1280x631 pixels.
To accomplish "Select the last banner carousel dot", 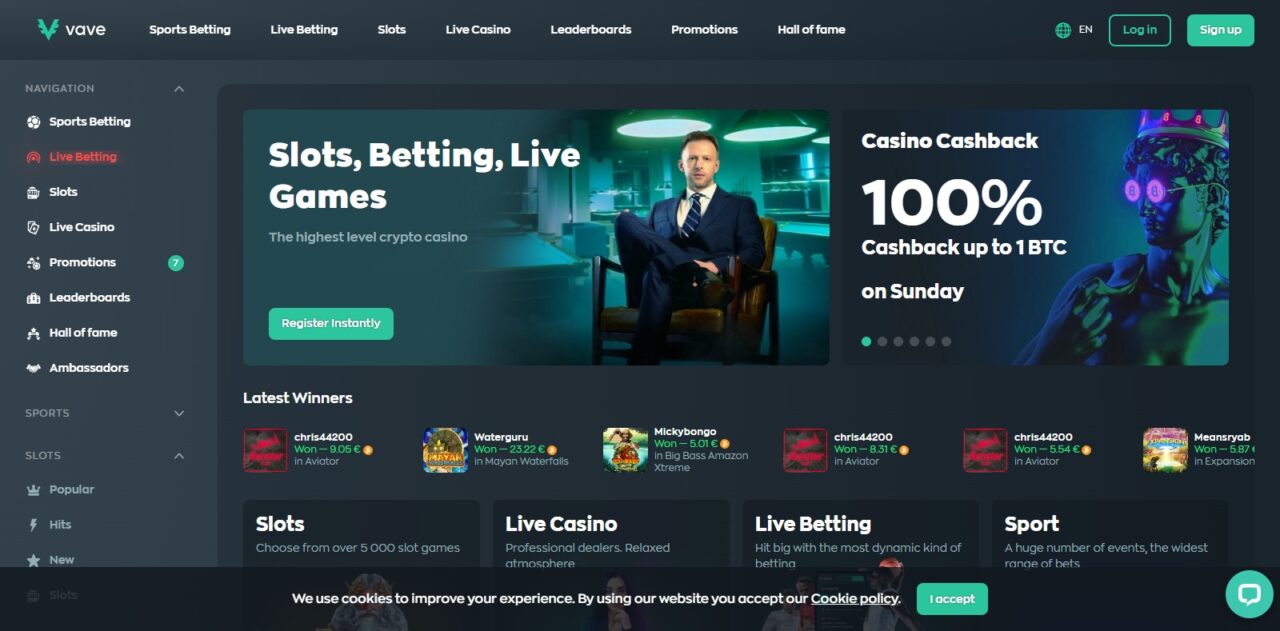I will [x=946, y=341].
